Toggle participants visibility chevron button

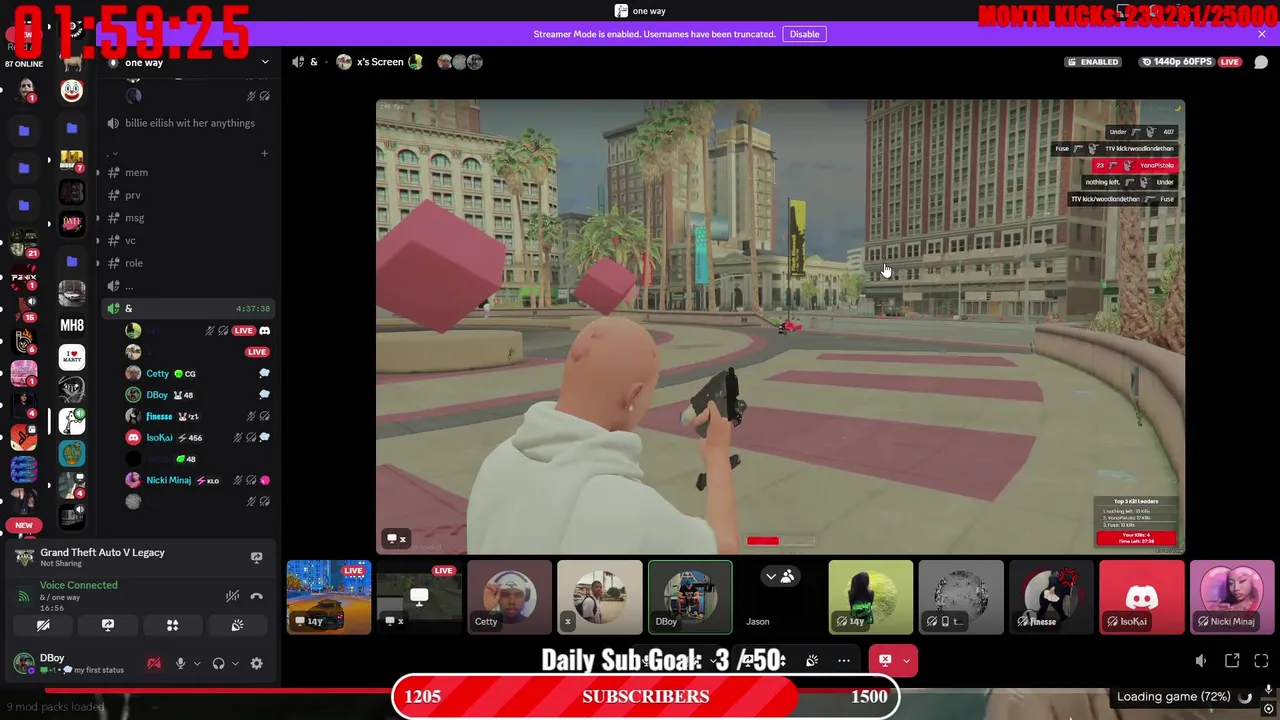[779, 577]
